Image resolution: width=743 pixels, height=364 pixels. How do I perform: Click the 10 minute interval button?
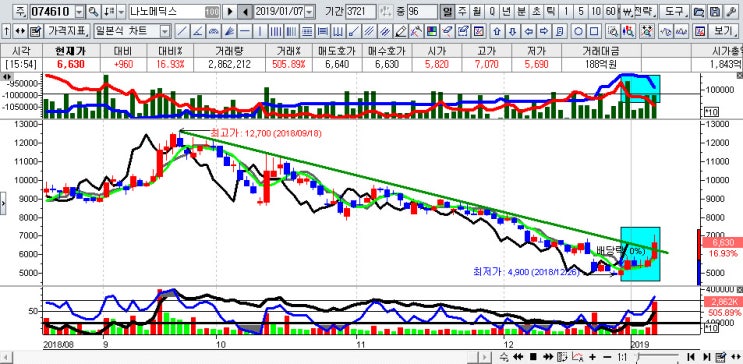point(596,11)
